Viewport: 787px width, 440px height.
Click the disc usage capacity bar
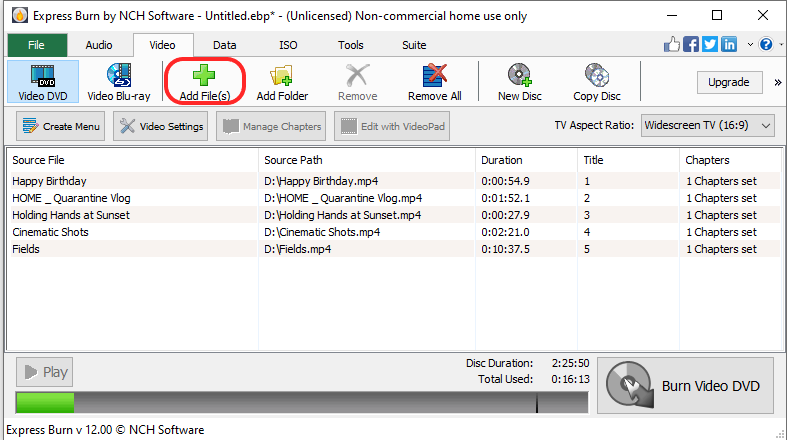click(300, 402)
